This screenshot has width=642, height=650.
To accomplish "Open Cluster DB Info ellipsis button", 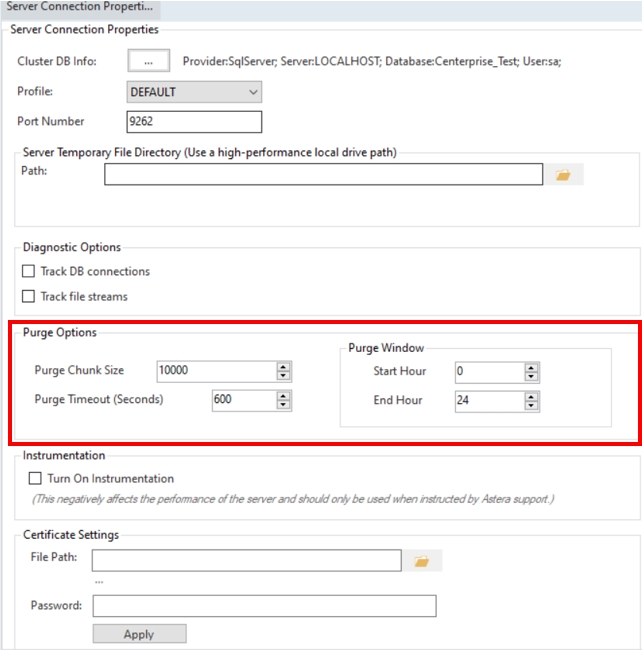I will coord(148,61).
